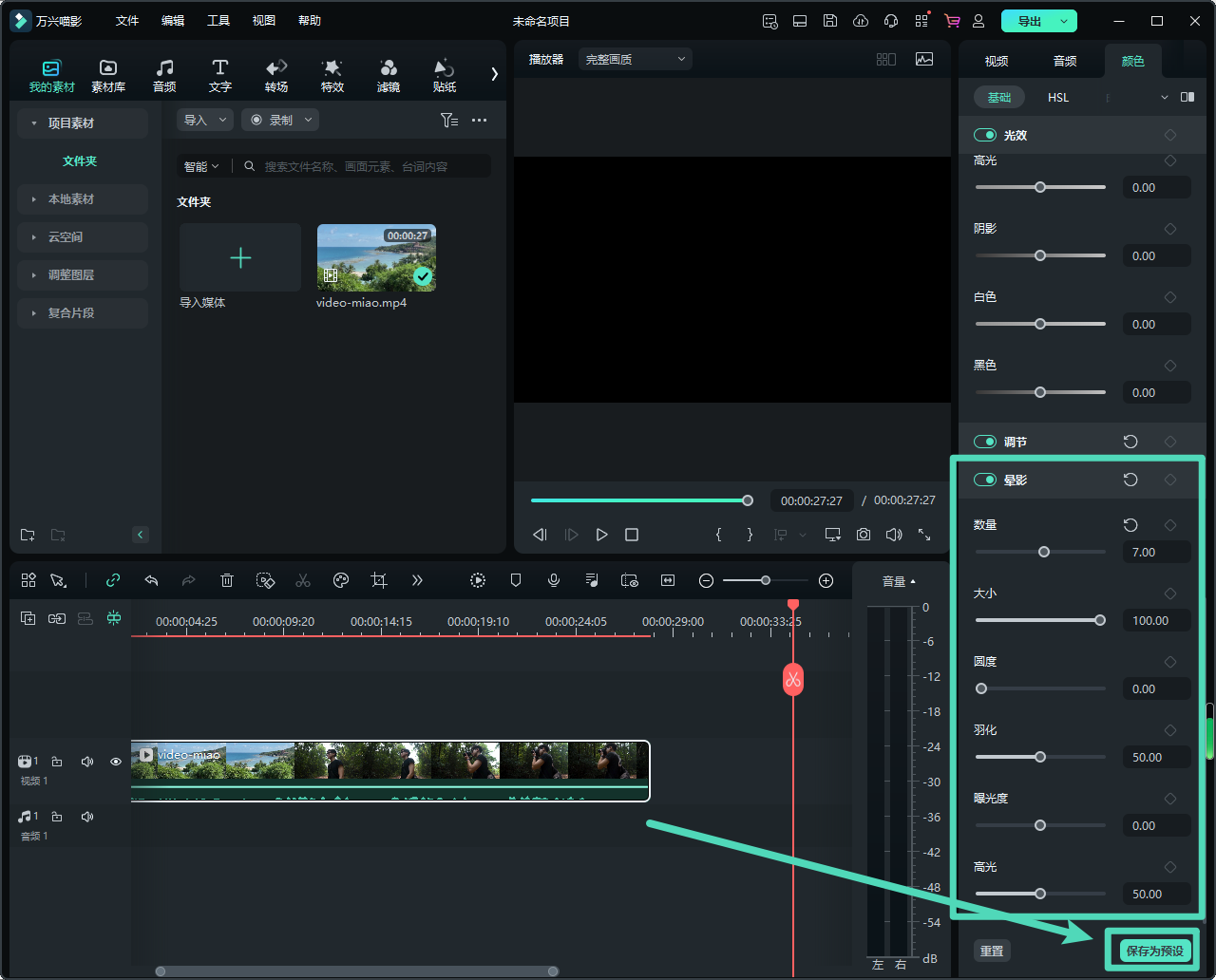Click the undo arrow in timeline toolbar
Viewport: 1216px width, 980px height.
[x=151, y=580]
